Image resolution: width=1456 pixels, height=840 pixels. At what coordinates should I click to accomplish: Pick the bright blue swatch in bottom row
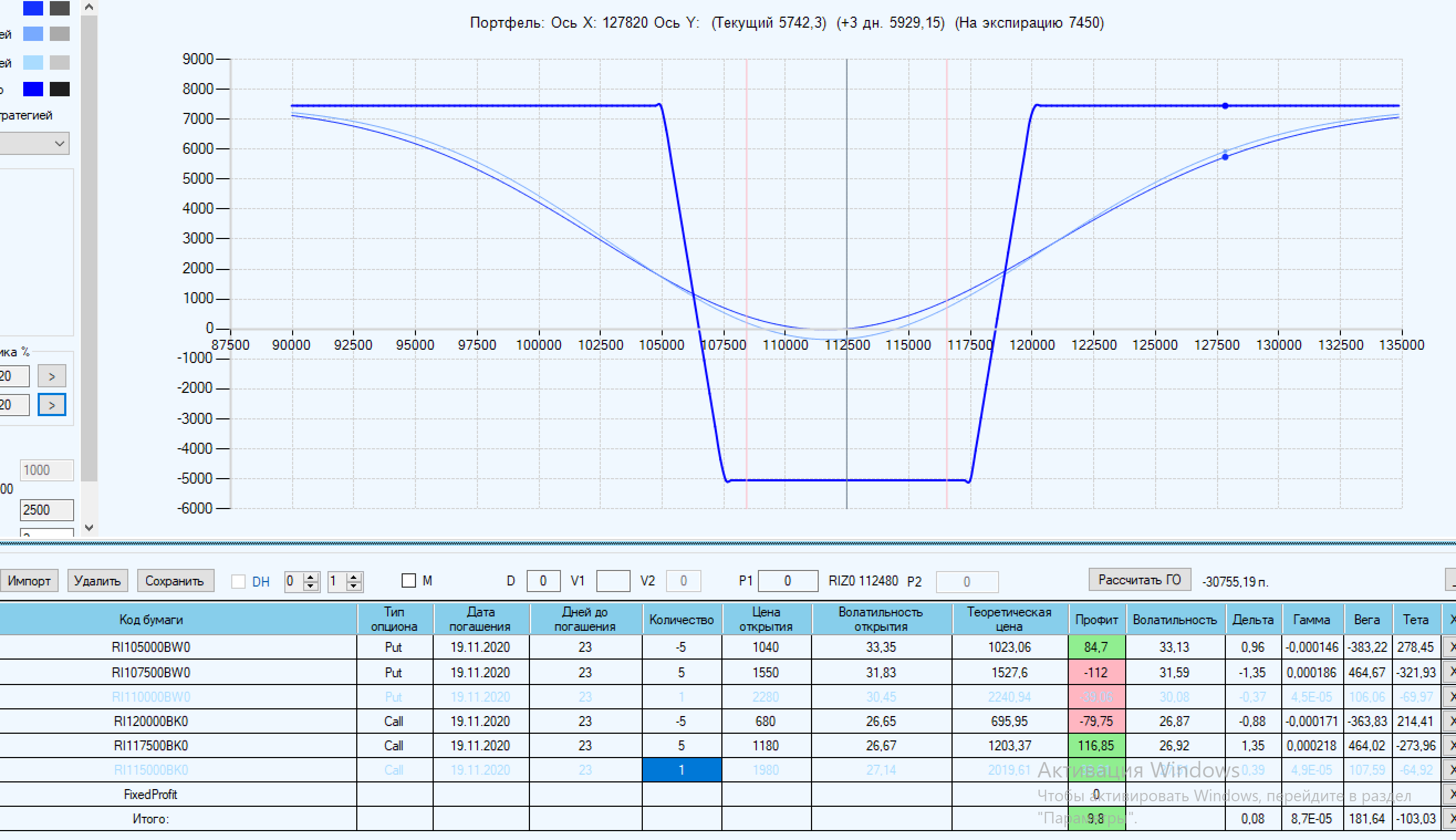coord(33,89)
